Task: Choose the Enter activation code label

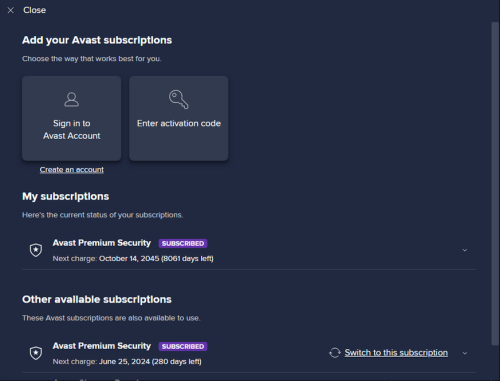Action: [179, 123]
